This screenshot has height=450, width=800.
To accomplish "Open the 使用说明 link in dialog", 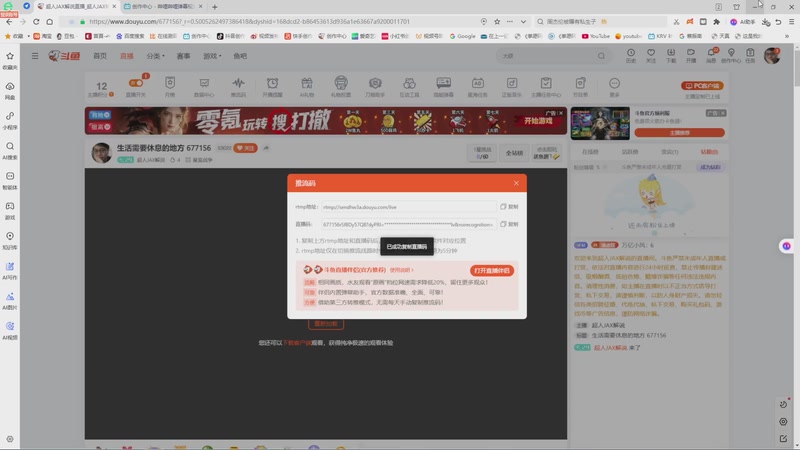I will click(402, 270).
